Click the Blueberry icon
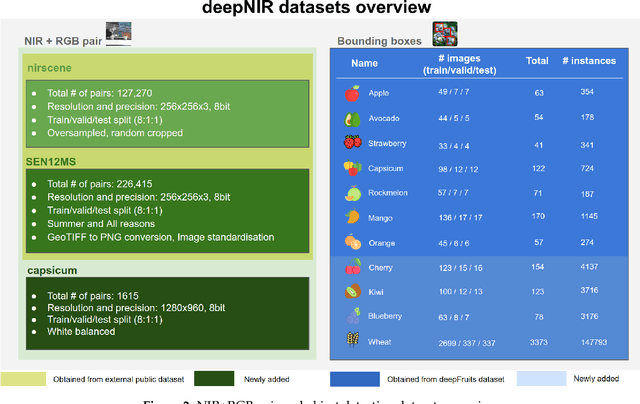 click(353, 316)
